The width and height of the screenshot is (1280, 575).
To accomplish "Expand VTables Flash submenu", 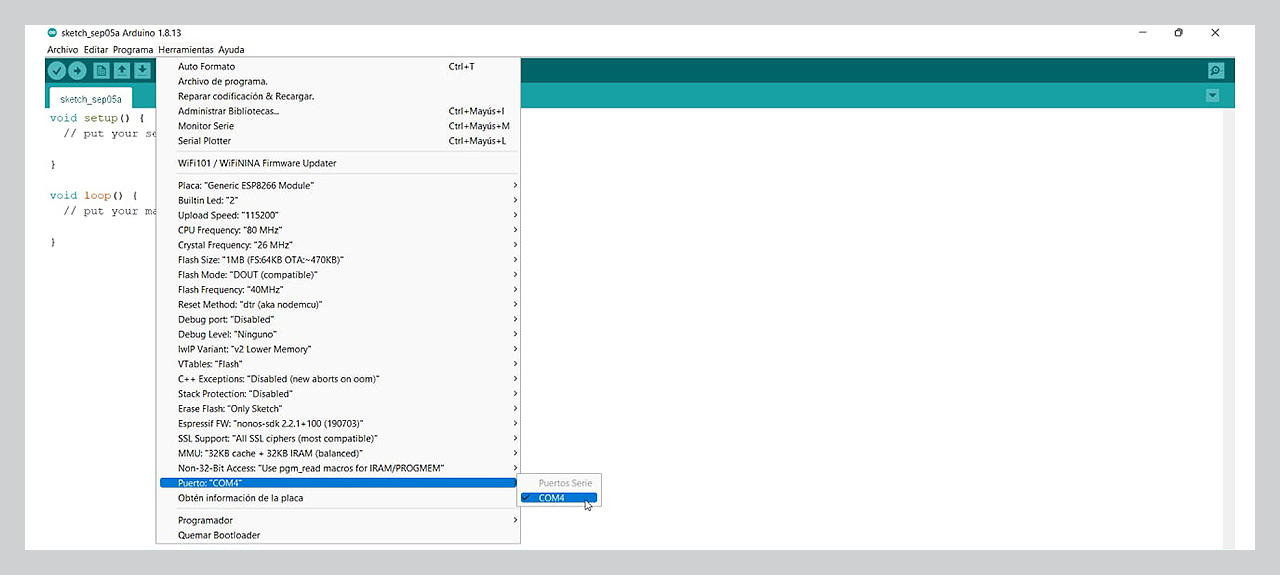I will 338,364.
